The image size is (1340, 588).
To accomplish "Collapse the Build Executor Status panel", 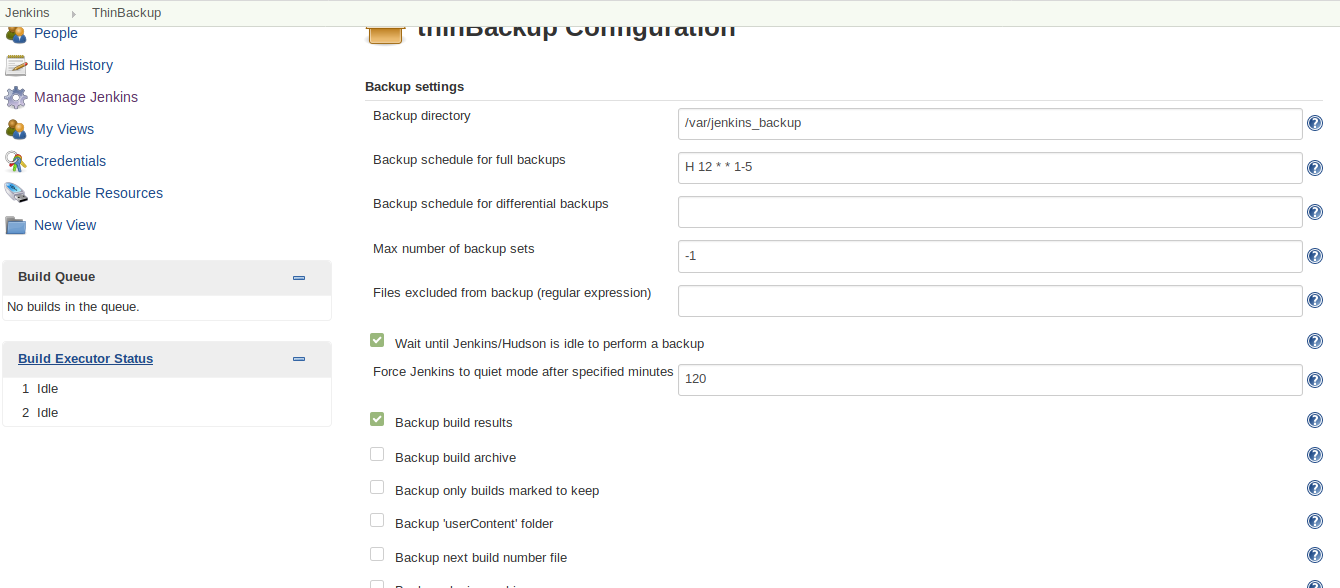I will click(299, 359).
